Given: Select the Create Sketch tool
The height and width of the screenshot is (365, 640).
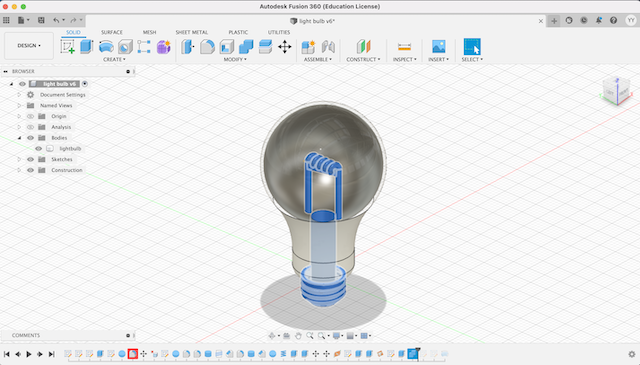Looking at the screenshot, I should [x=67, y=47].
